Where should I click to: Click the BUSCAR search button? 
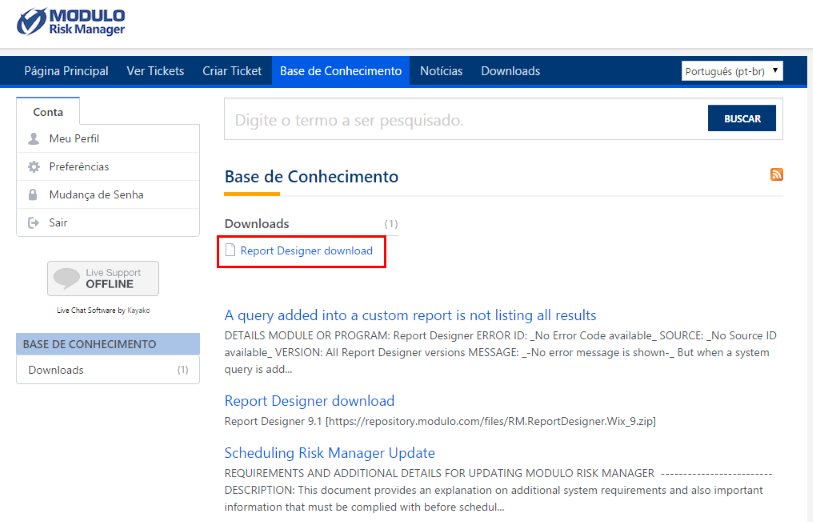click(741, 118)
